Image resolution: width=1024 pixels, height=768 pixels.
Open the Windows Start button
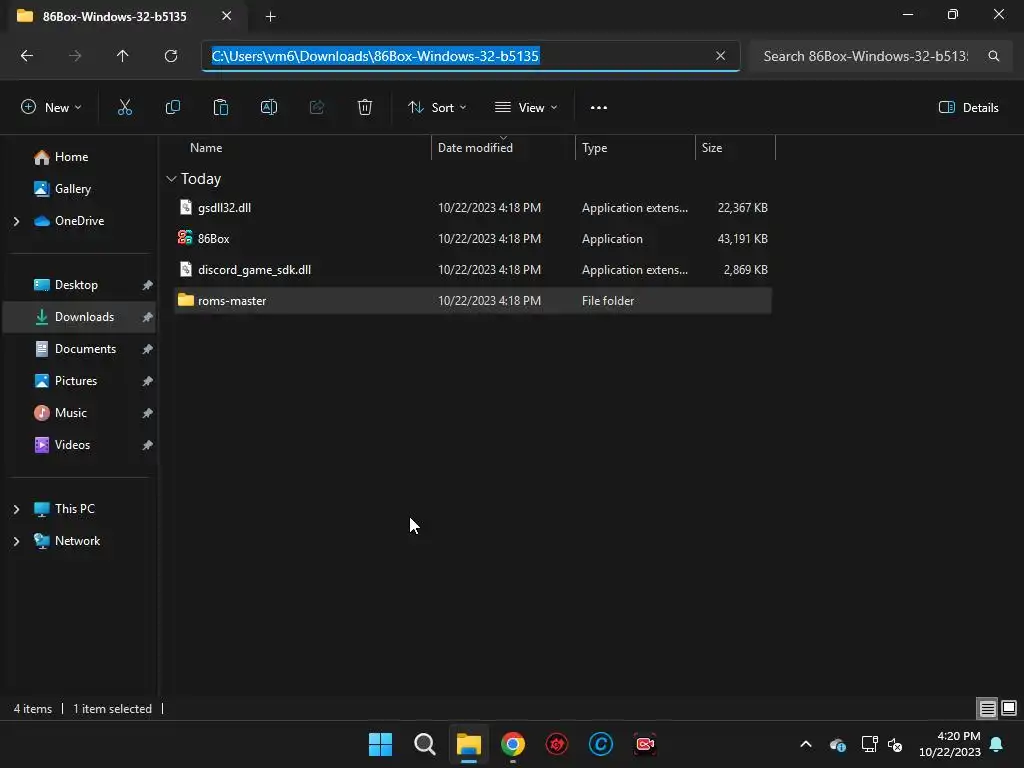pyautogui.click(x=380, y=744)
